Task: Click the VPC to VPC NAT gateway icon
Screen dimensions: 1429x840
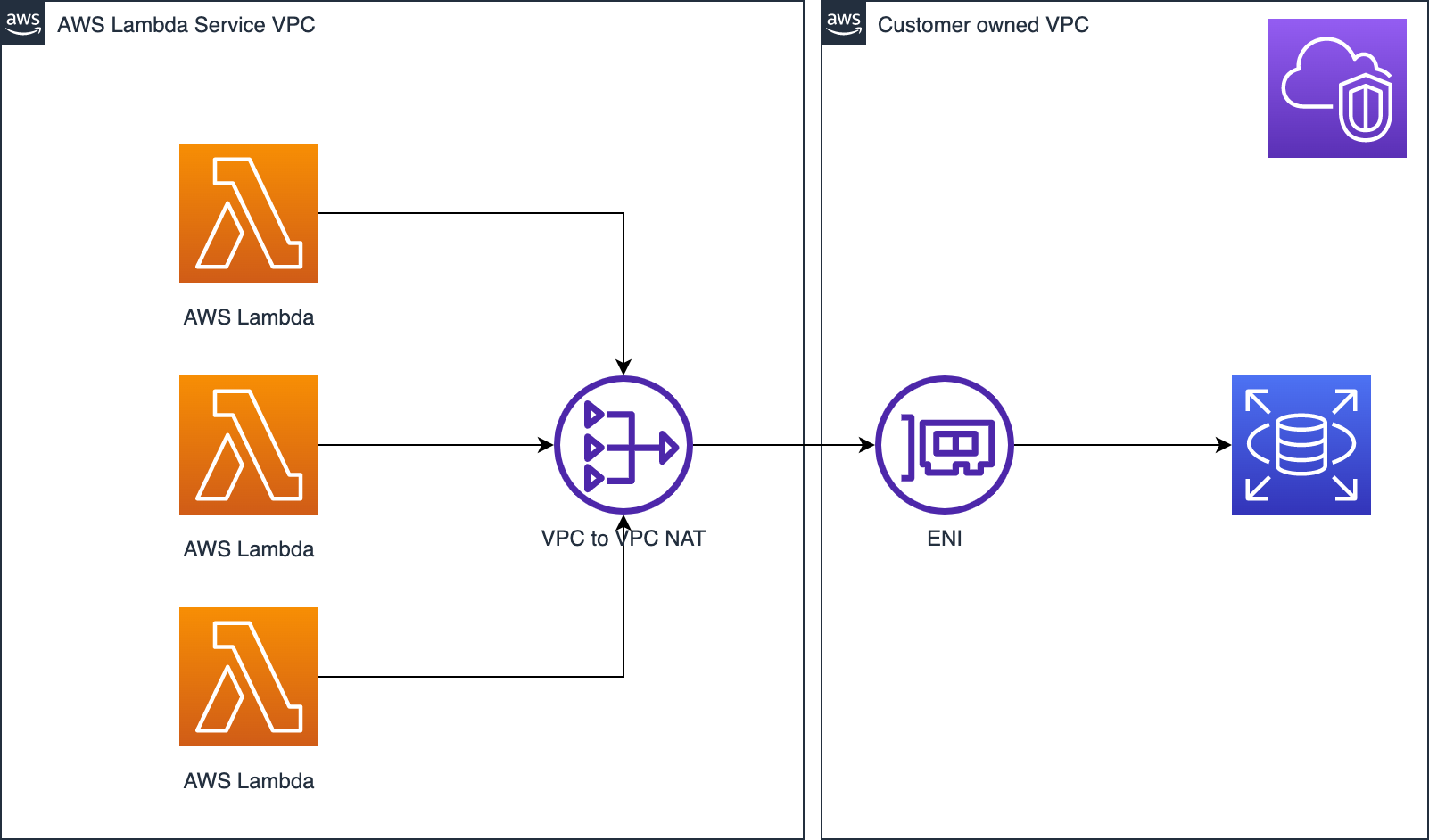Action: click(624, 445)
